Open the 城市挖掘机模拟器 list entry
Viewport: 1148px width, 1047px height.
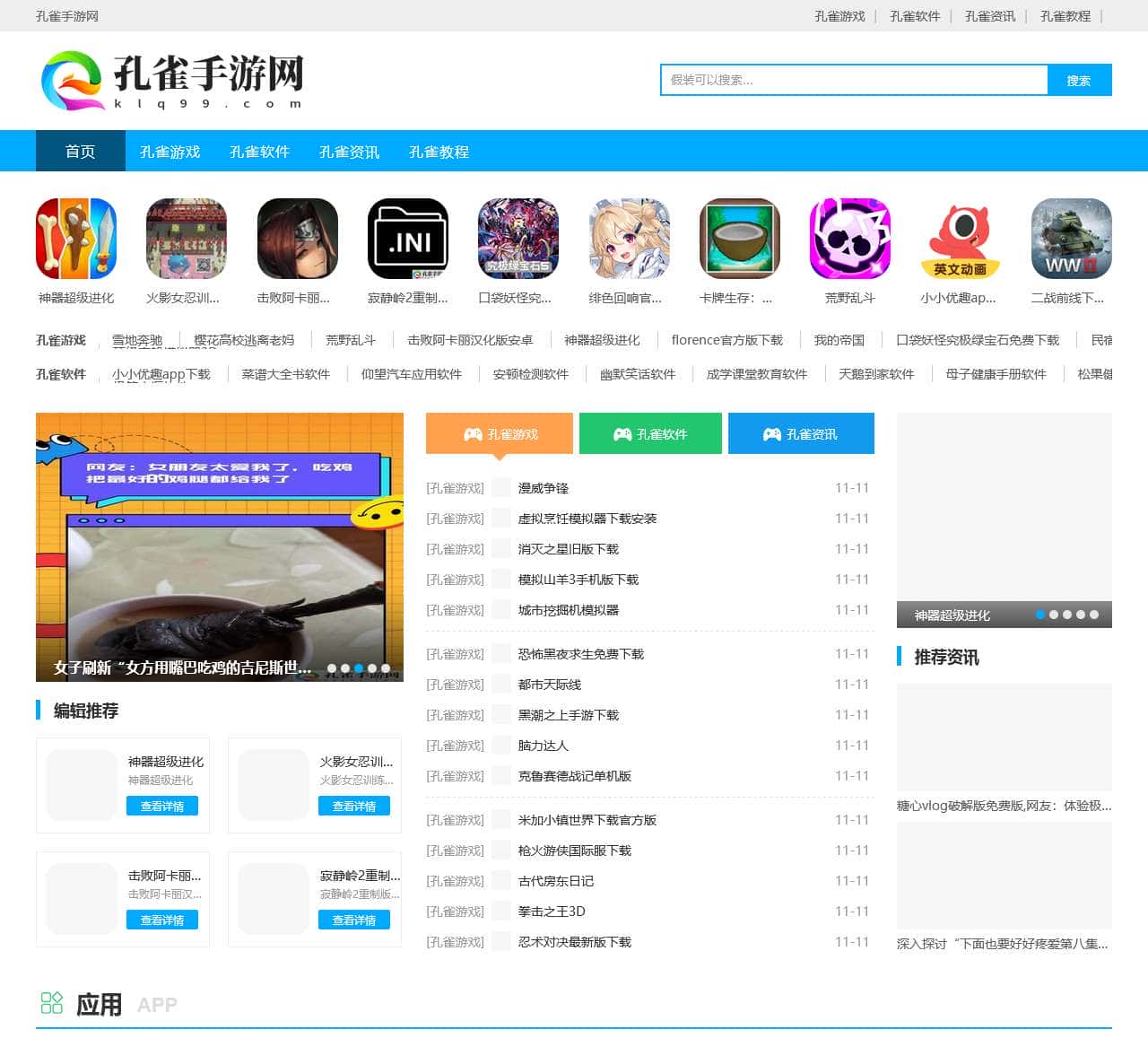coord(569,610)
